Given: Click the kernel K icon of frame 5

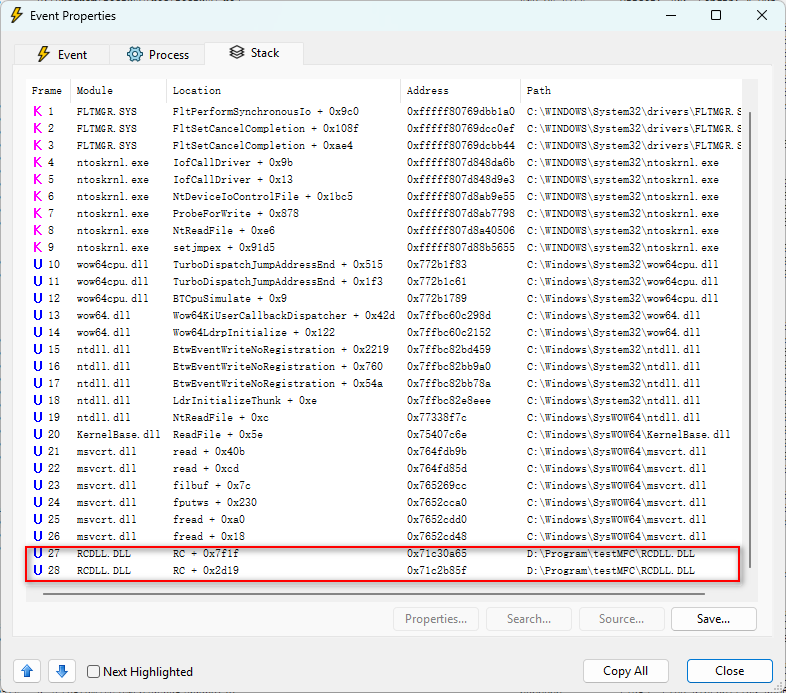Looking at the screenshot, I should [38, 180].
